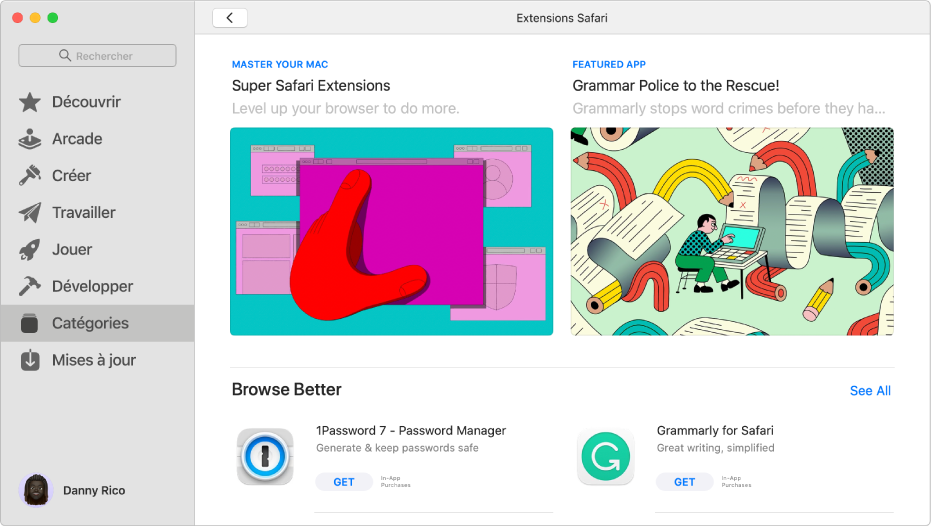Click the Grammar Police to the Rescue! headline

[x=676, y=85]
